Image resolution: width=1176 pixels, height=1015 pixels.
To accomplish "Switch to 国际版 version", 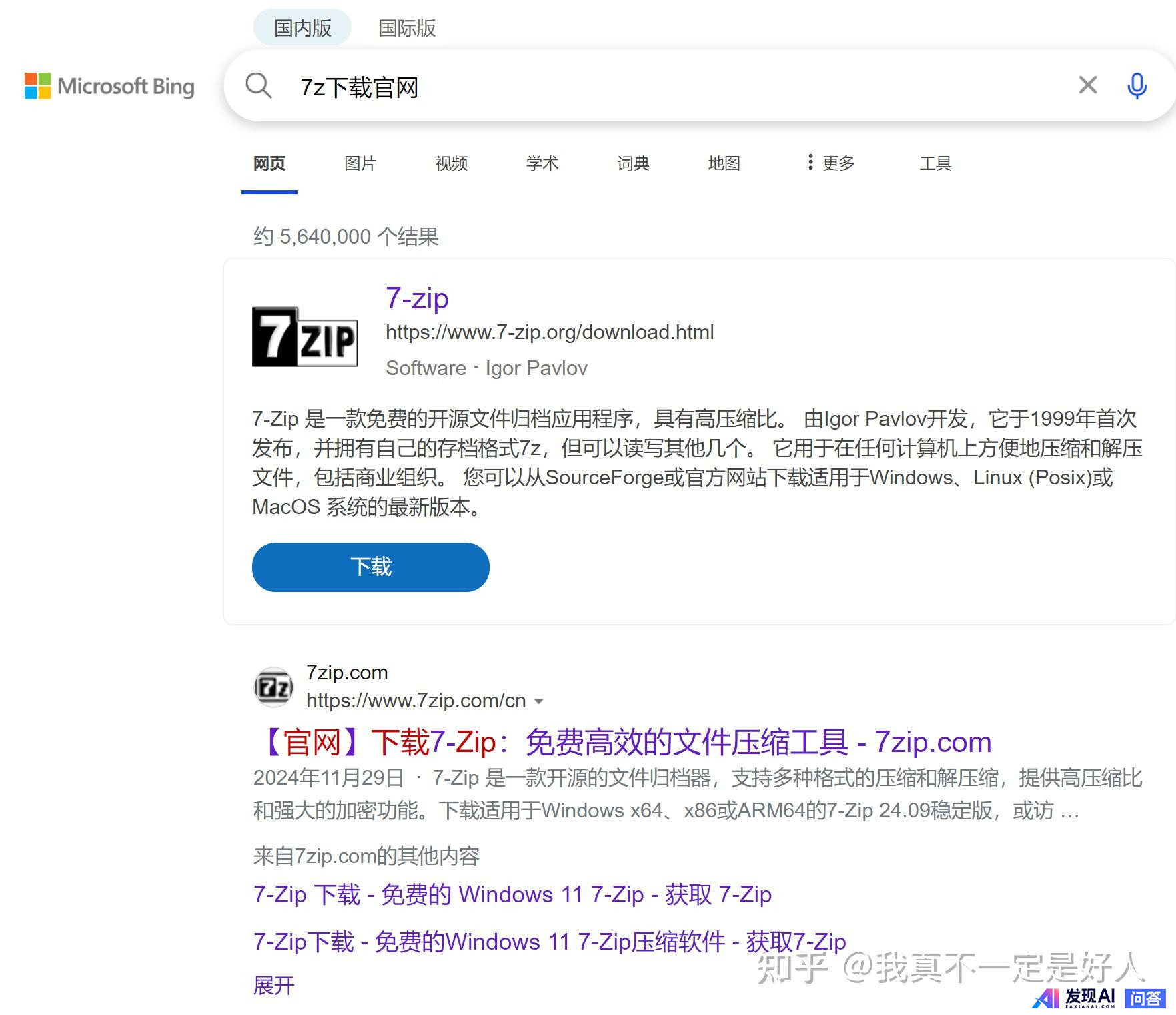I will coord(406,28).
